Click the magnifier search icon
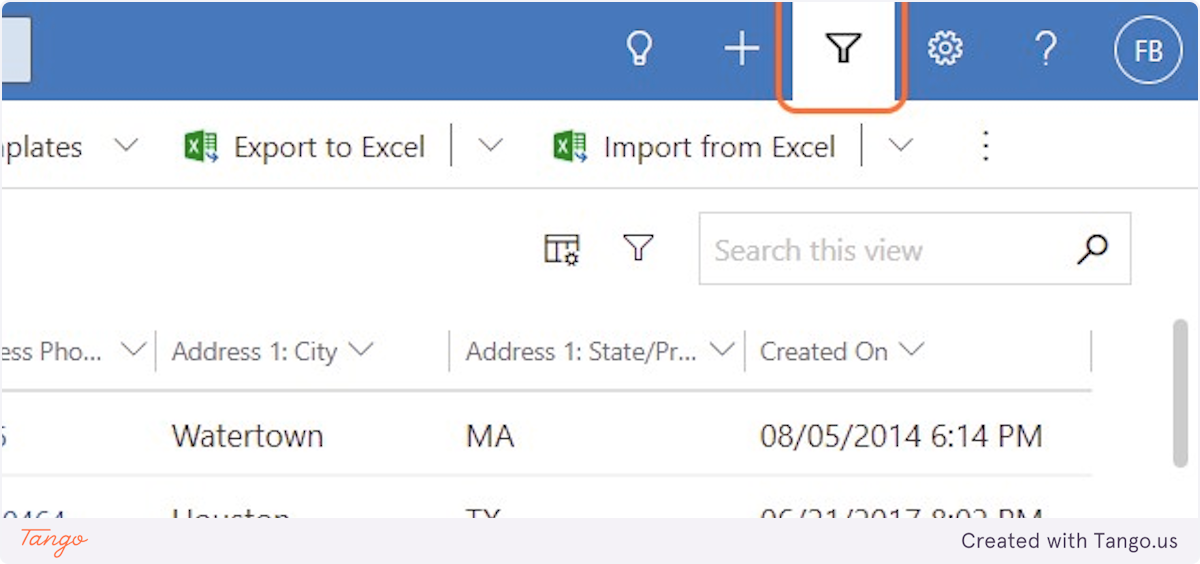The height and width of the screenshot is (564, 1200). (x=1092, y=248)
